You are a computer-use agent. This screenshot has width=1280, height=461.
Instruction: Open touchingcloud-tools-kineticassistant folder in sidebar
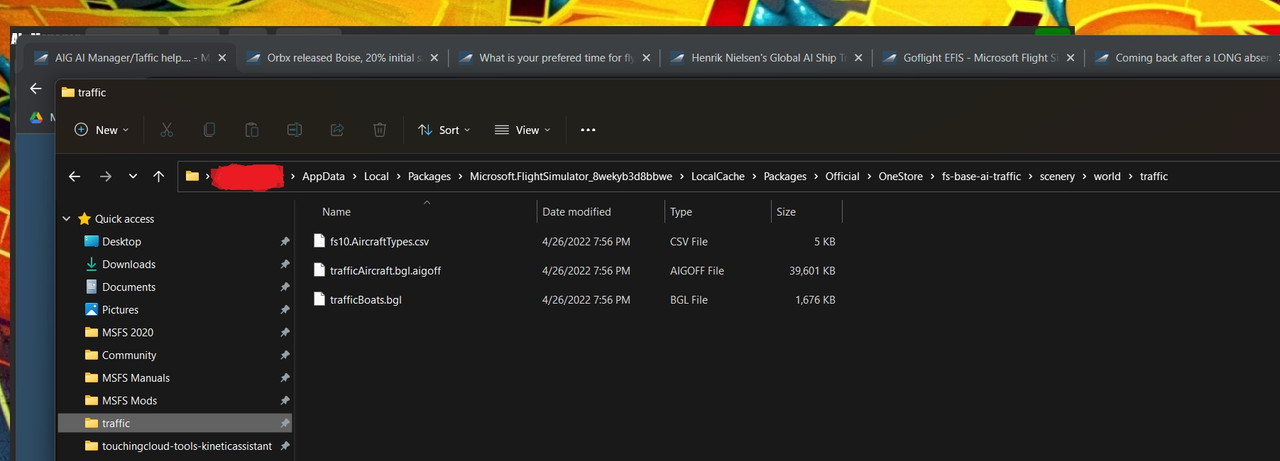[x=187, y=446]
